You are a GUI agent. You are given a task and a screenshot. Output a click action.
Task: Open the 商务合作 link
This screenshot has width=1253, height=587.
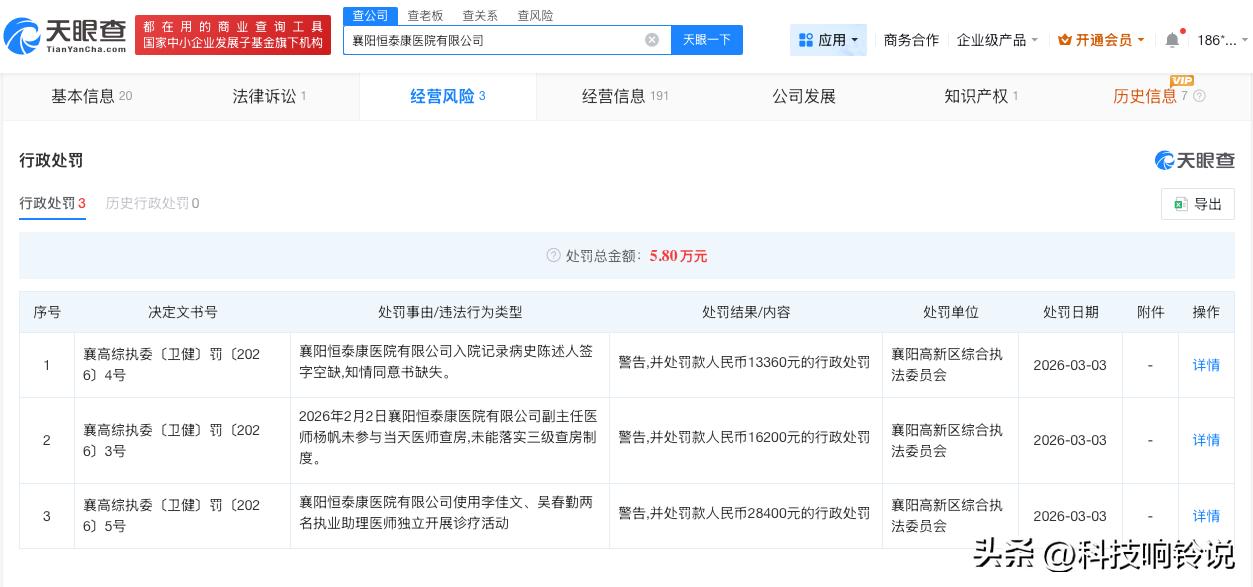(x=911, y=40)
